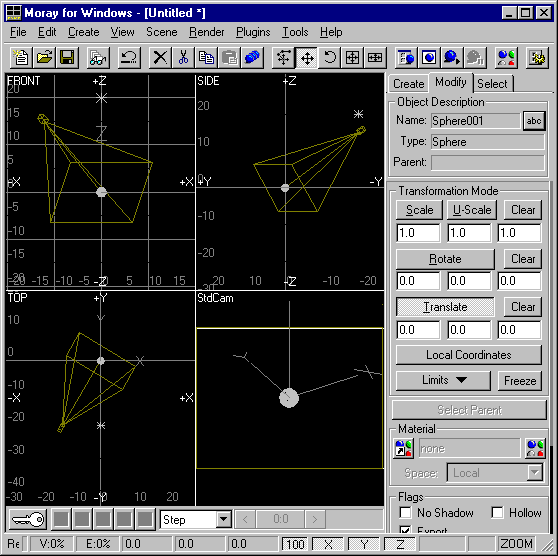Click the car/glasses icon next to Save
The height and width of the screenshot is (556, 558).
[x=98, y=57]
